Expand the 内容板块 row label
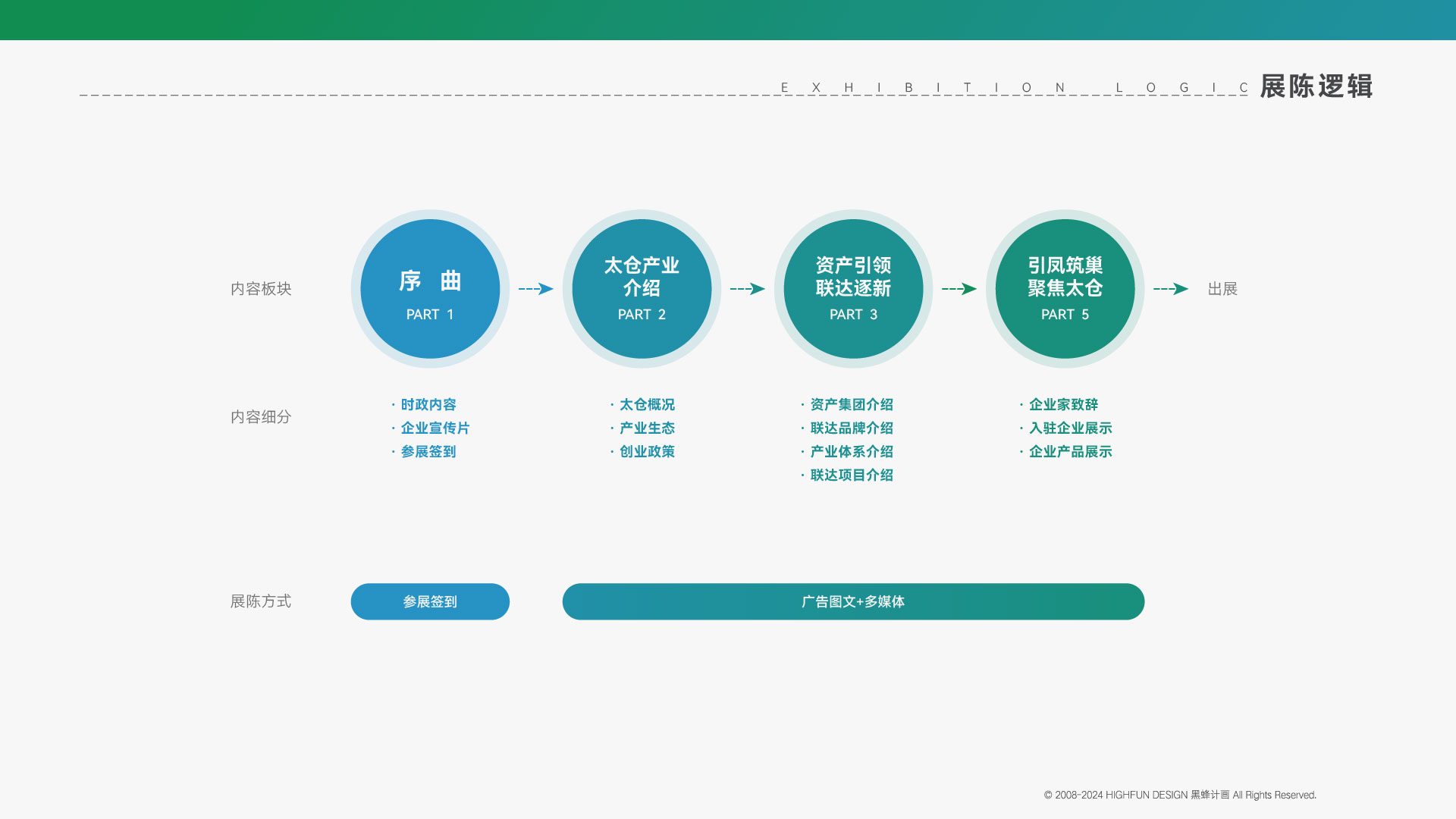 click(x=262, y=289)
